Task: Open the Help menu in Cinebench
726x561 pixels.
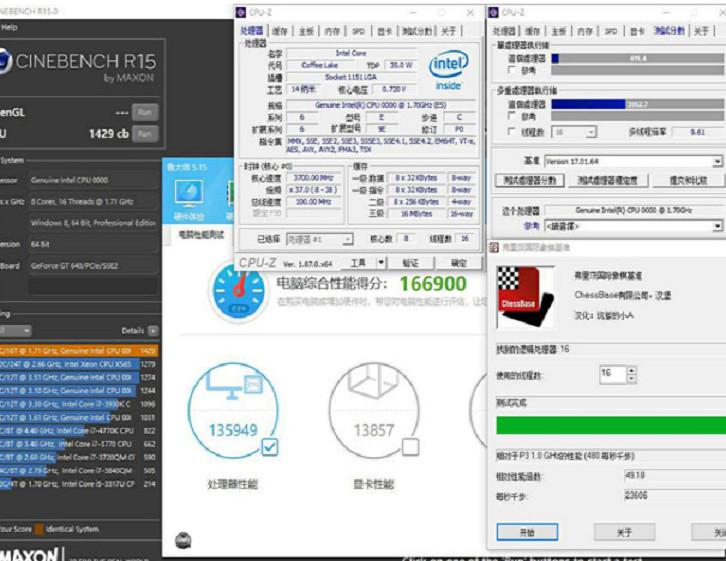Action: pos(9,27)
